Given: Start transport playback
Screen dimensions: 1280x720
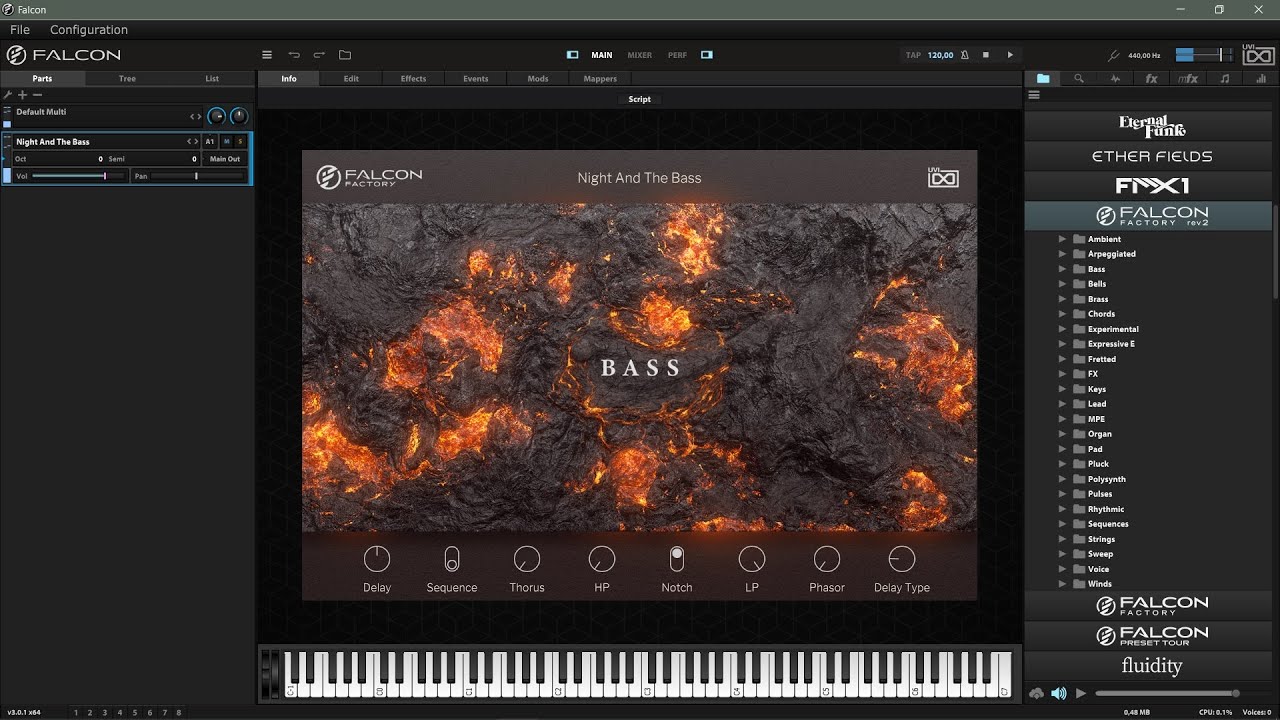Looking at the screenshot, I should point(1010,55).
